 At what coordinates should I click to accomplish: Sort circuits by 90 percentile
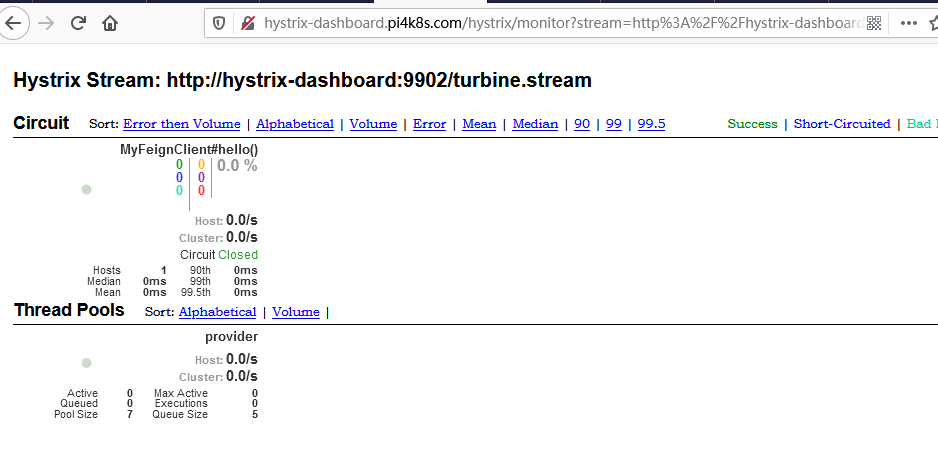pos(582,124)
